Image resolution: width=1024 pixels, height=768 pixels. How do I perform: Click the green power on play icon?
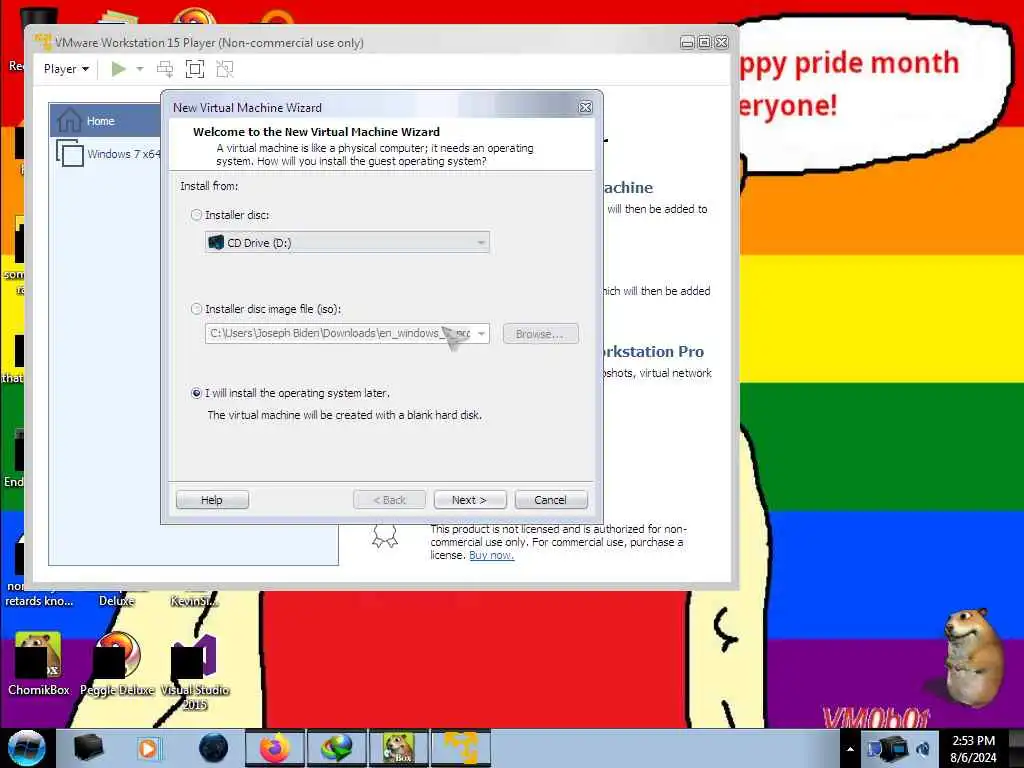[x=119, y=69]
